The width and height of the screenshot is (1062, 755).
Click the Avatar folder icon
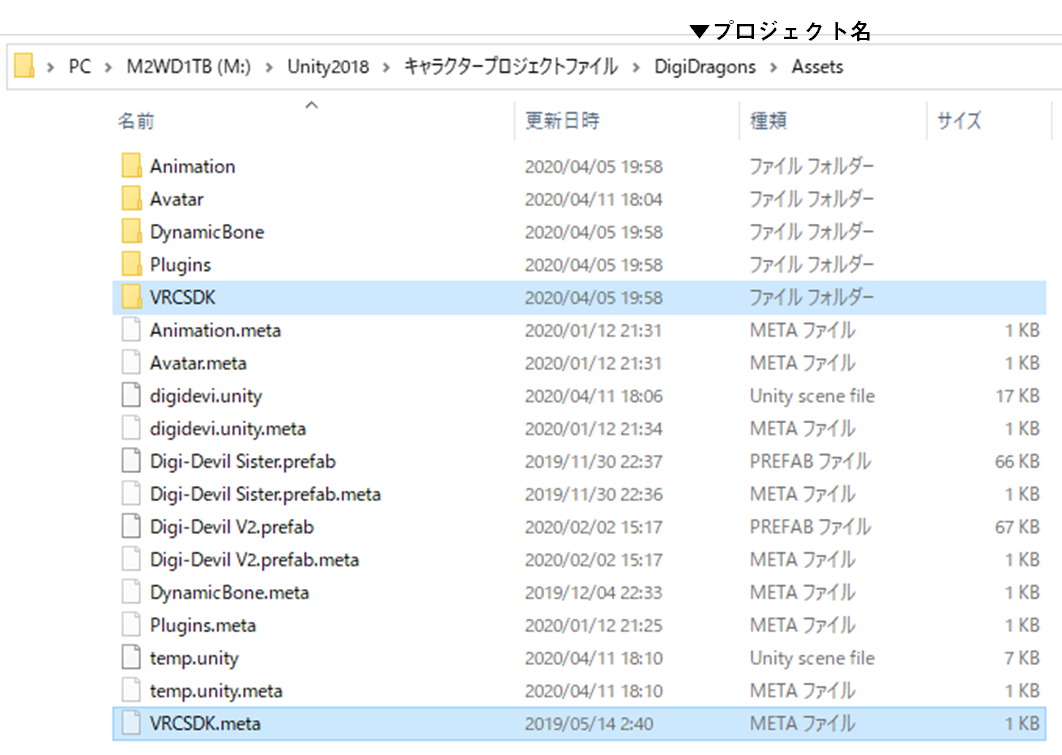[x=131, y=198]
